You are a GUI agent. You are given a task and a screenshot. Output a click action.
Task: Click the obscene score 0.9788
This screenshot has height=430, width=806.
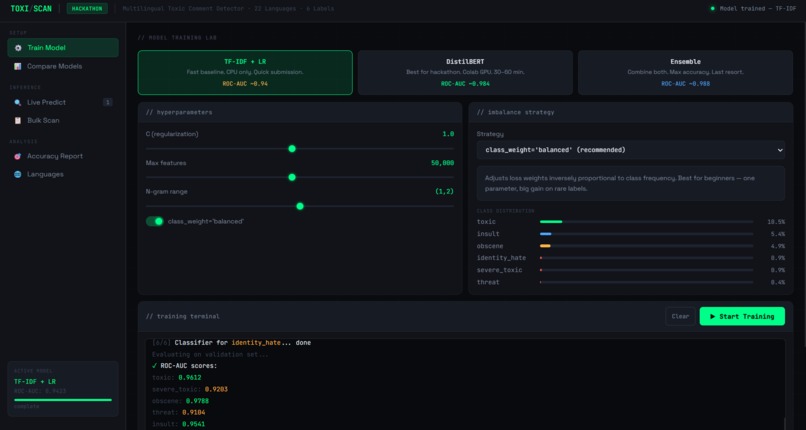(197, 401)
